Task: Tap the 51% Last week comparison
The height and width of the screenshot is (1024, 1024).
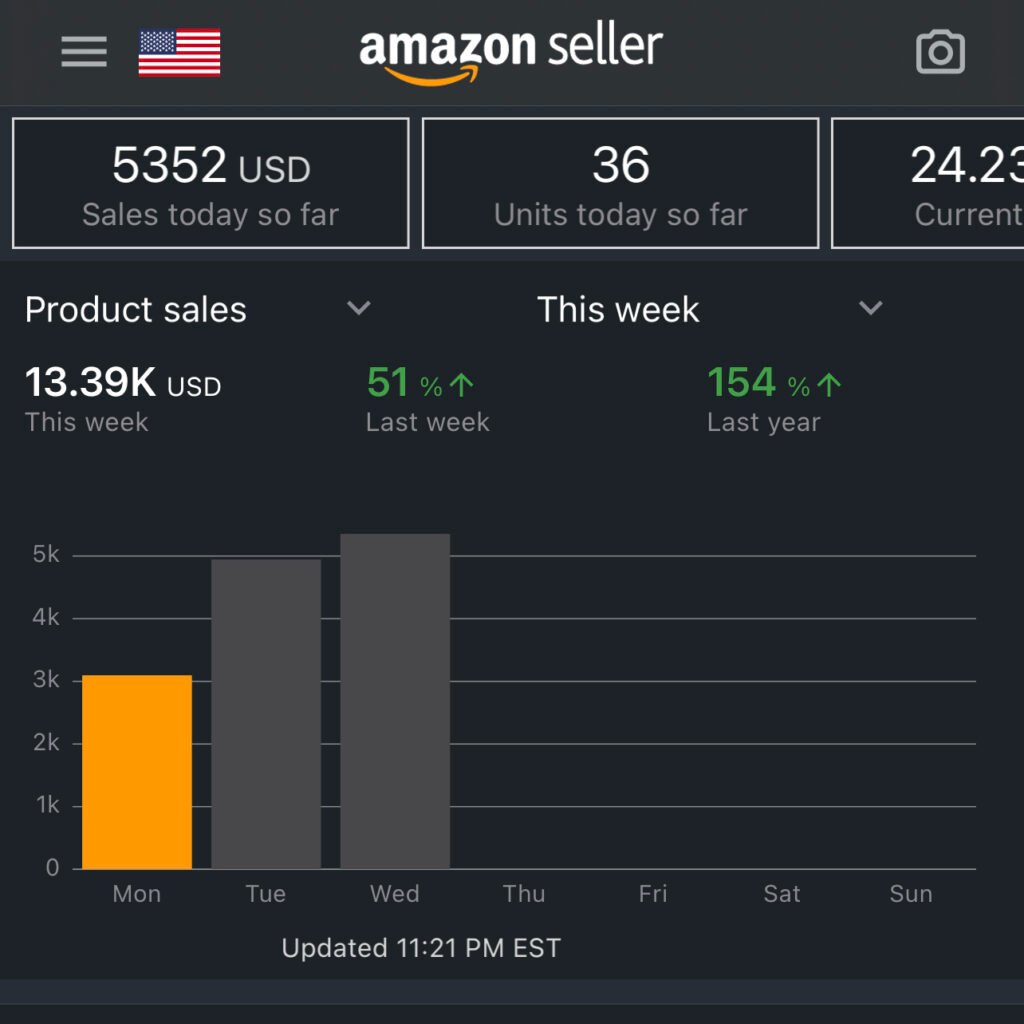Action: 427,397
